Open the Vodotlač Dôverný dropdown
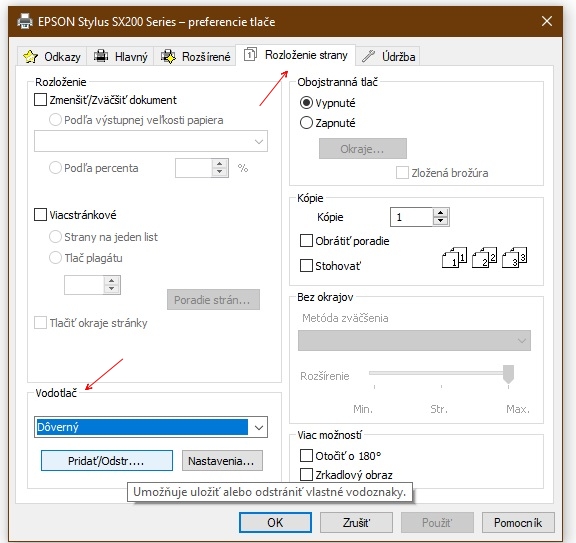576x543 pixels. pyautogui.click(x=151, y=427)
